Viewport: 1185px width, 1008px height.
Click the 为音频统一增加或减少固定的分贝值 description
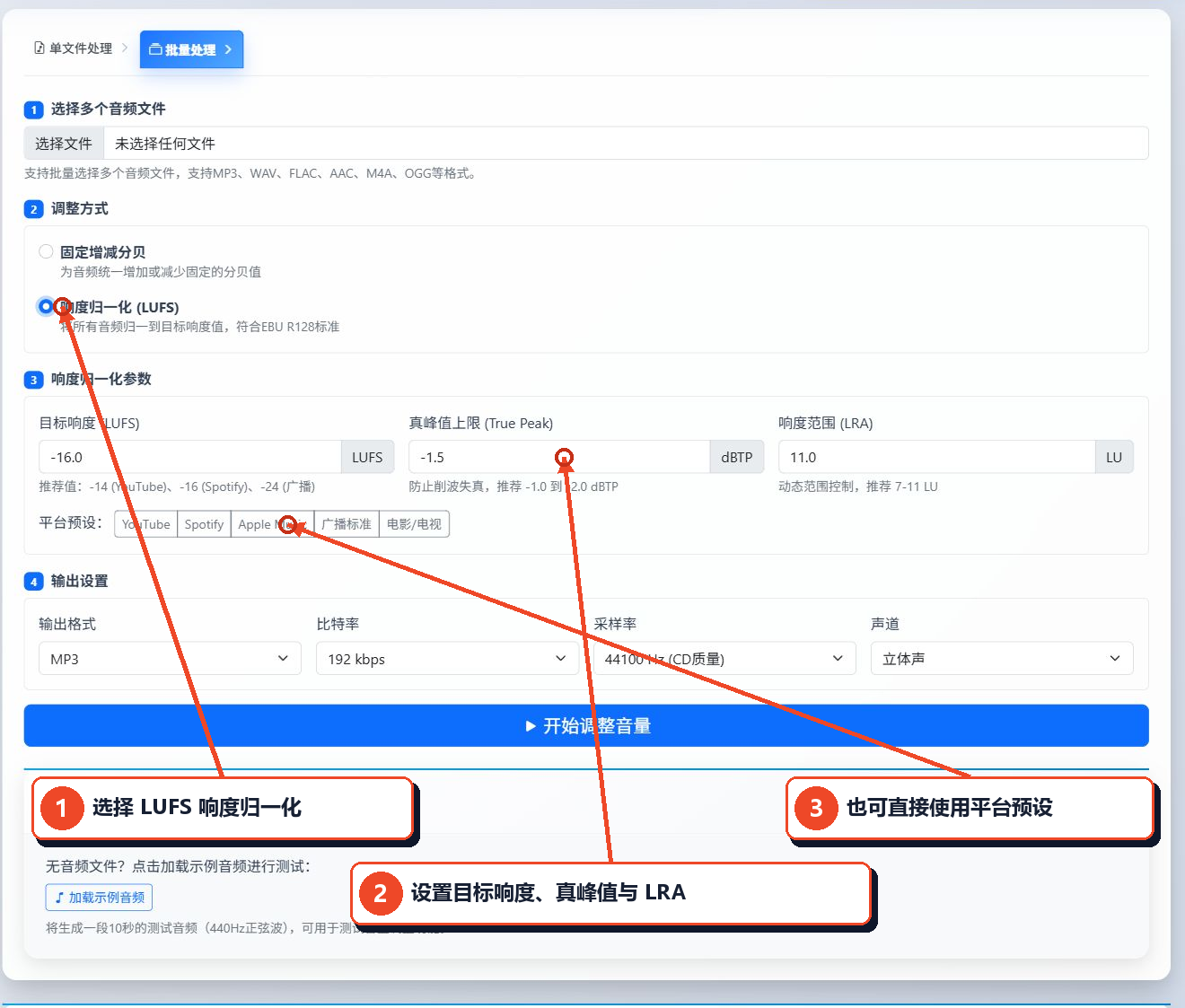pos(161,272)
